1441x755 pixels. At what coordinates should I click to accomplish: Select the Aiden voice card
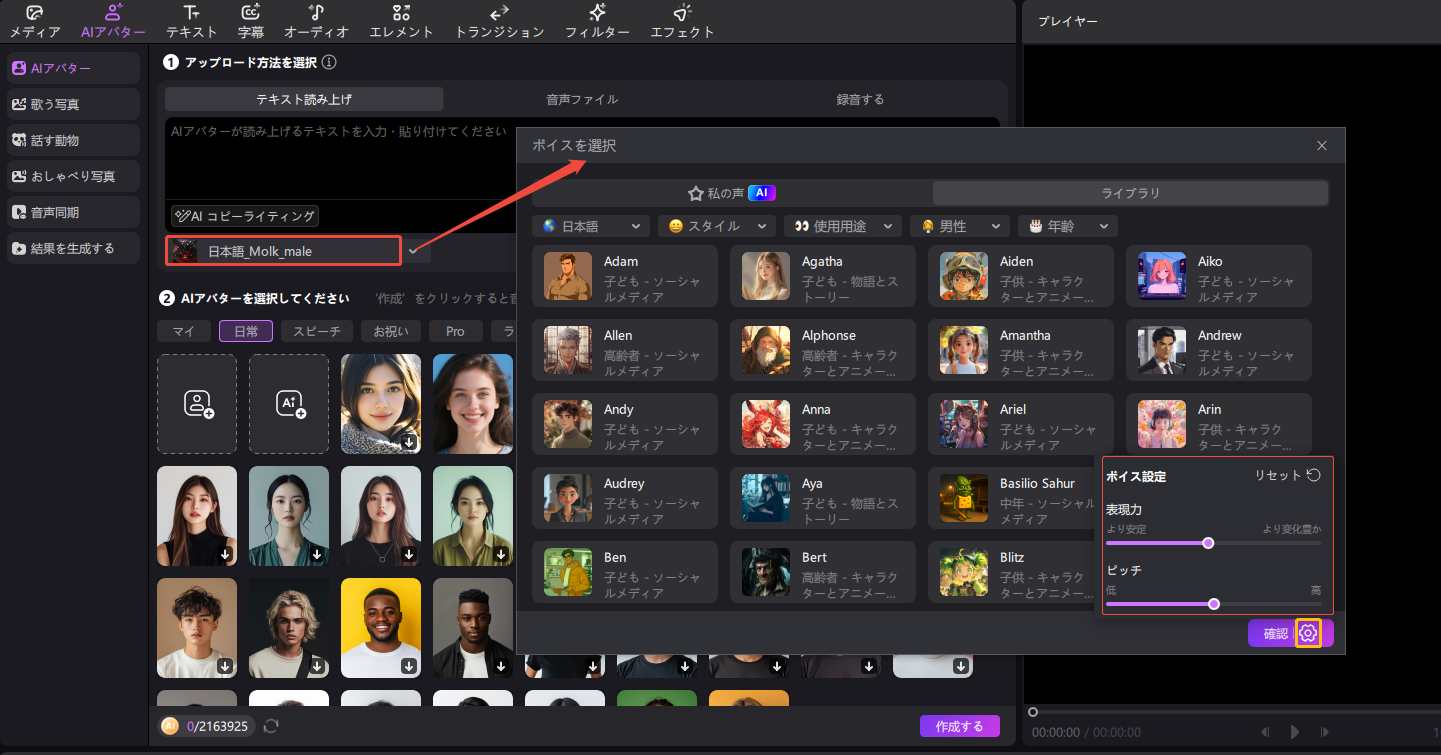click(1021, 276)
